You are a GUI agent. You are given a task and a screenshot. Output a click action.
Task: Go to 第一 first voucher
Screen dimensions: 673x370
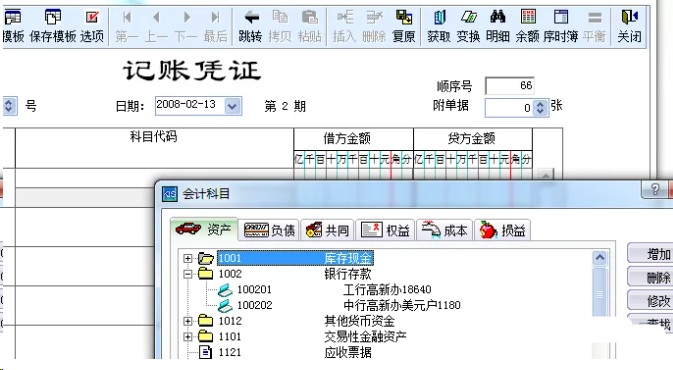127,26
